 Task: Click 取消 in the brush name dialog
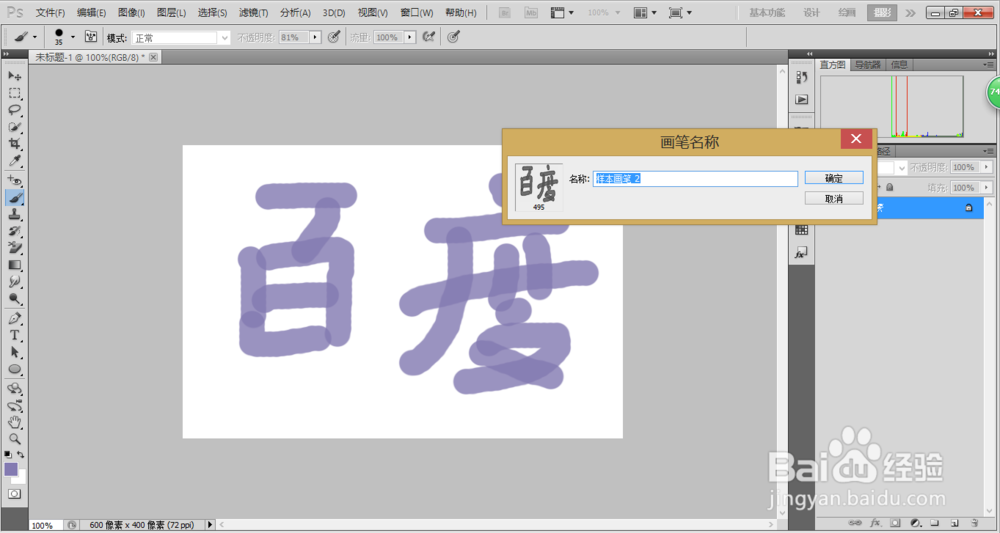(x=834, y=199)
